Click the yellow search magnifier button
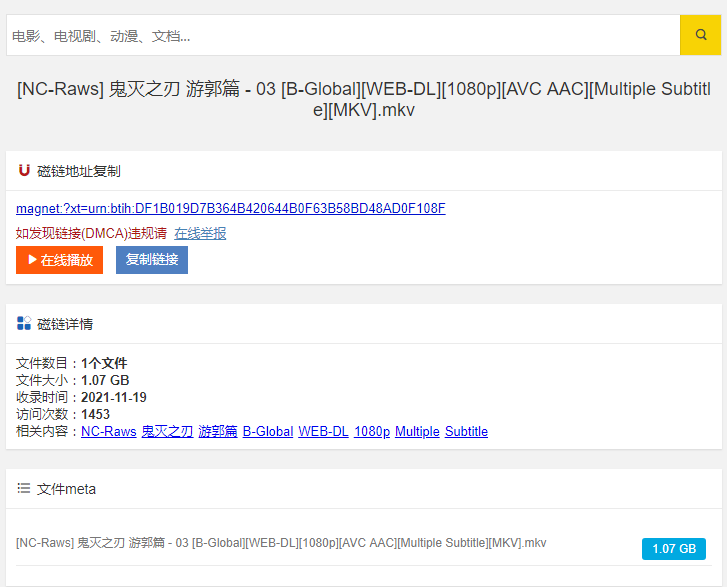 (701, 35)
